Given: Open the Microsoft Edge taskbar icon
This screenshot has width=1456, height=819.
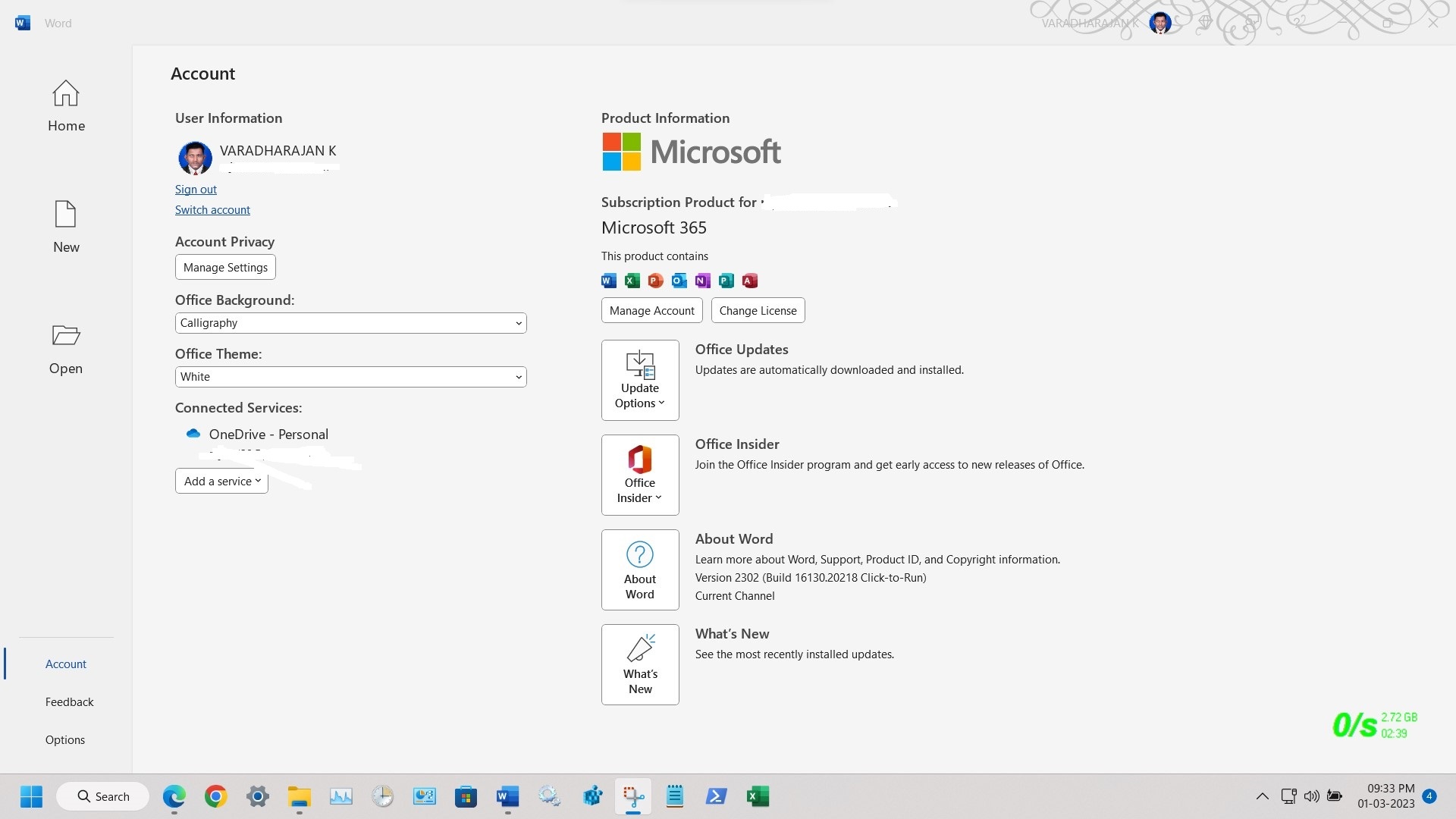Looking at the screenshot, I should pos(174,796).
